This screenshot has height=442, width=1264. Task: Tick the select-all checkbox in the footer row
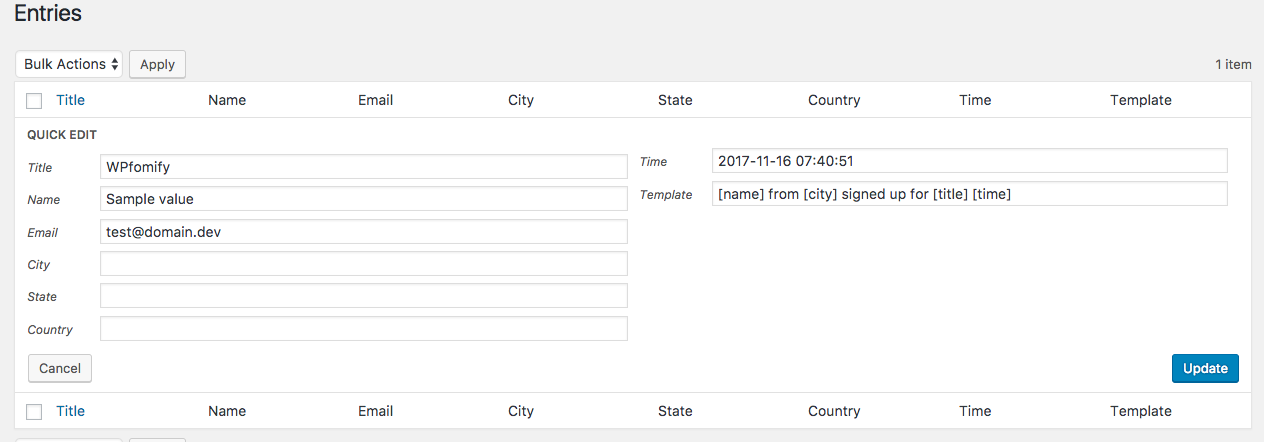[x=34, y=411]
